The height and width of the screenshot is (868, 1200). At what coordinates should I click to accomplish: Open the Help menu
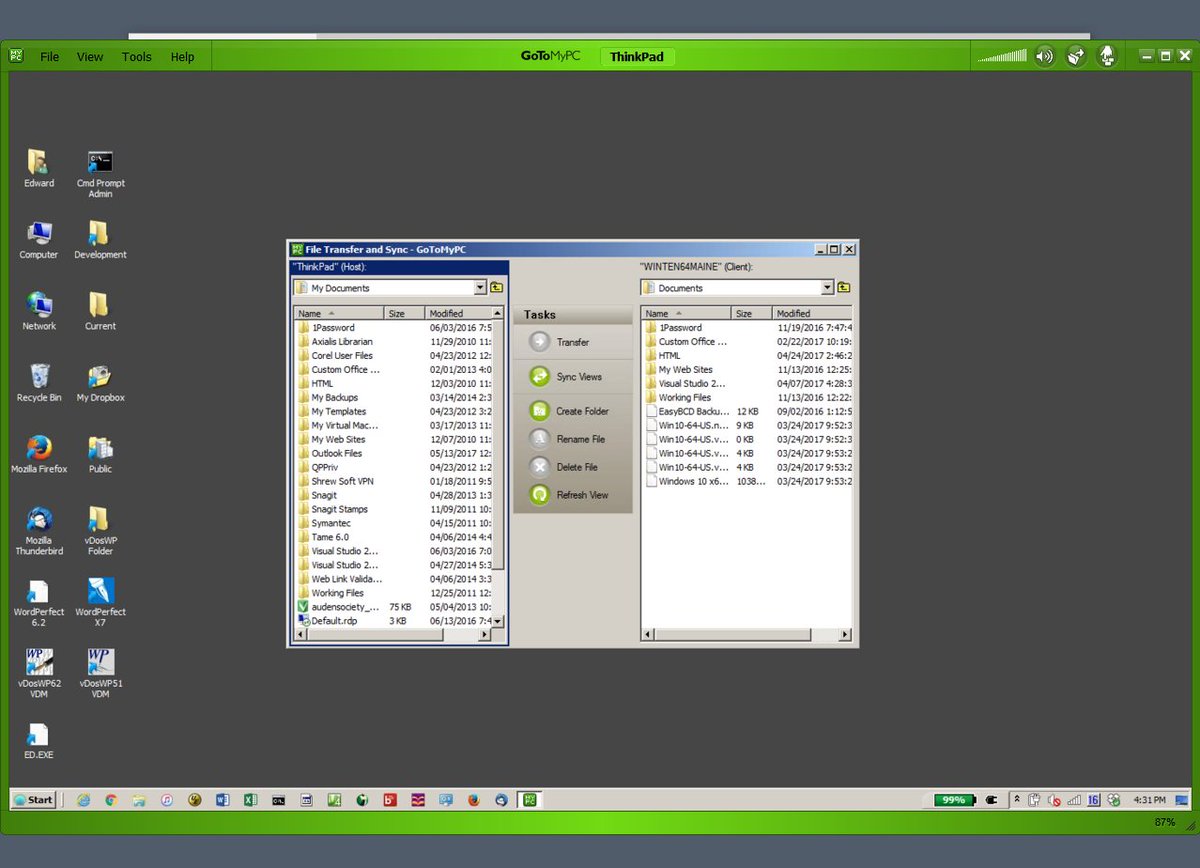tap(182, 57)
